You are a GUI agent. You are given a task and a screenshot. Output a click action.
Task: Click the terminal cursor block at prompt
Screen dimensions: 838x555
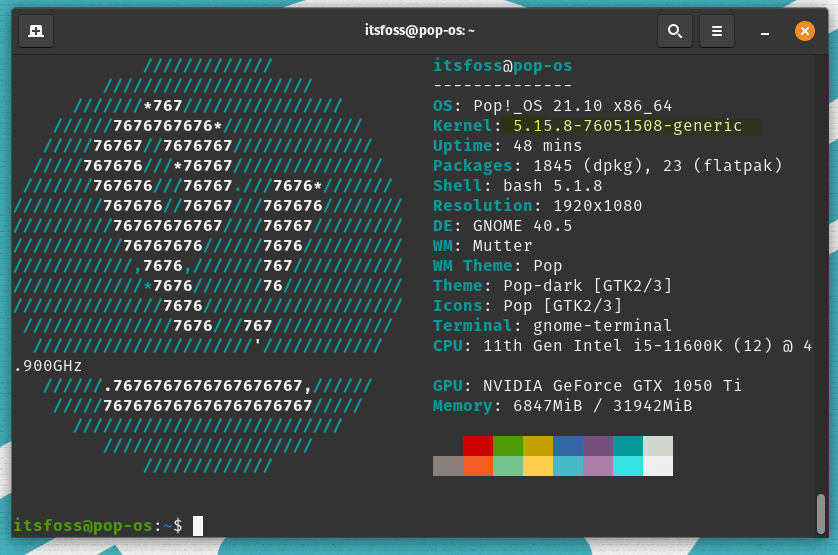click(x=198, y=525)
